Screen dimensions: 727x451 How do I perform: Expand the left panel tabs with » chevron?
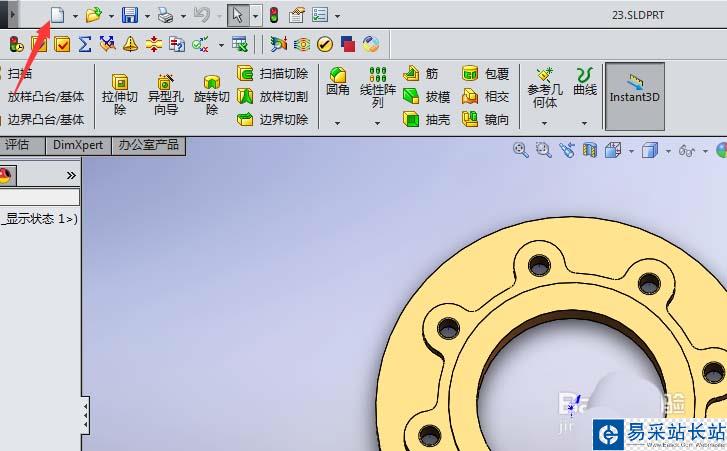tap(71, 175)
